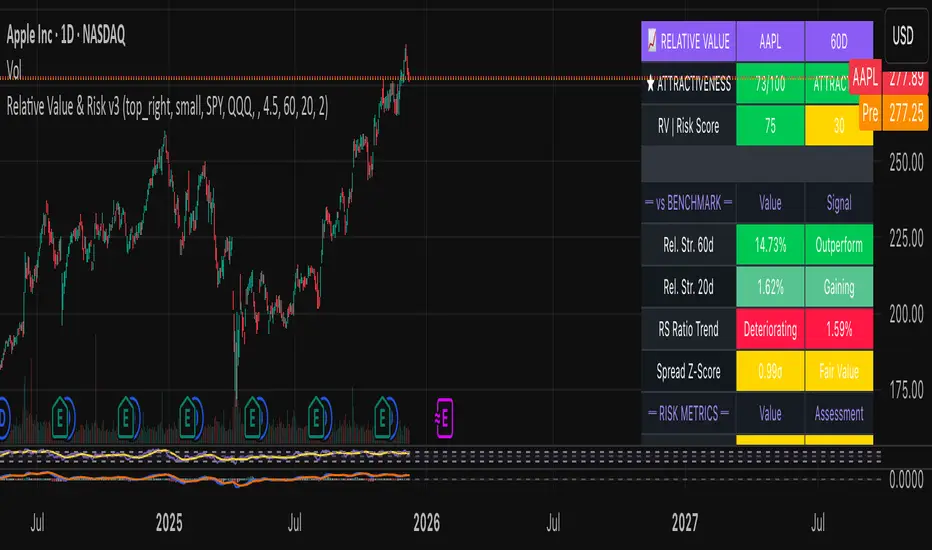Viewport: 932px width, 550px height.
Task: Click the Jul label after 2027
Action: (x=818, y=523)
